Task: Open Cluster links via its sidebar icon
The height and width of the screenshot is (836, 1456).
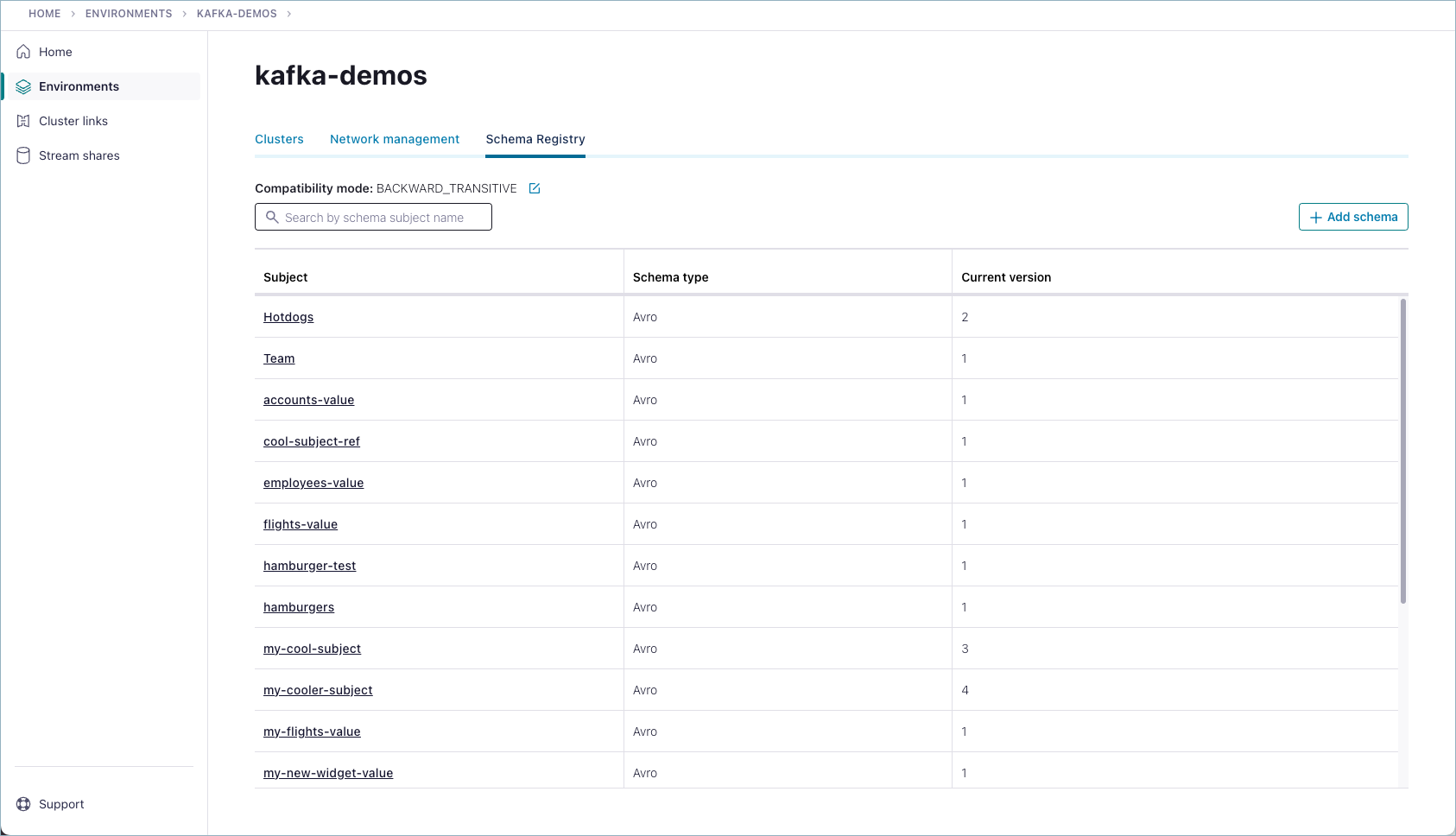Action: pos(23,121)
